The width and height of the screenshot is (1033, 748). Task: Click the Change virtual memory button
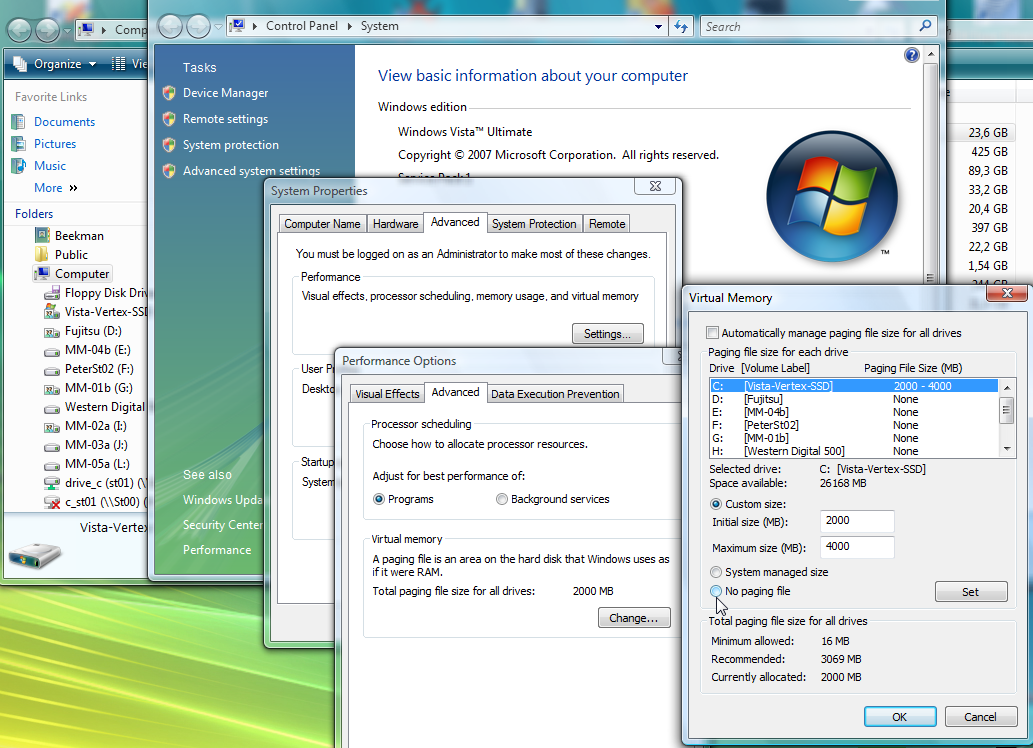coord(634,618)
